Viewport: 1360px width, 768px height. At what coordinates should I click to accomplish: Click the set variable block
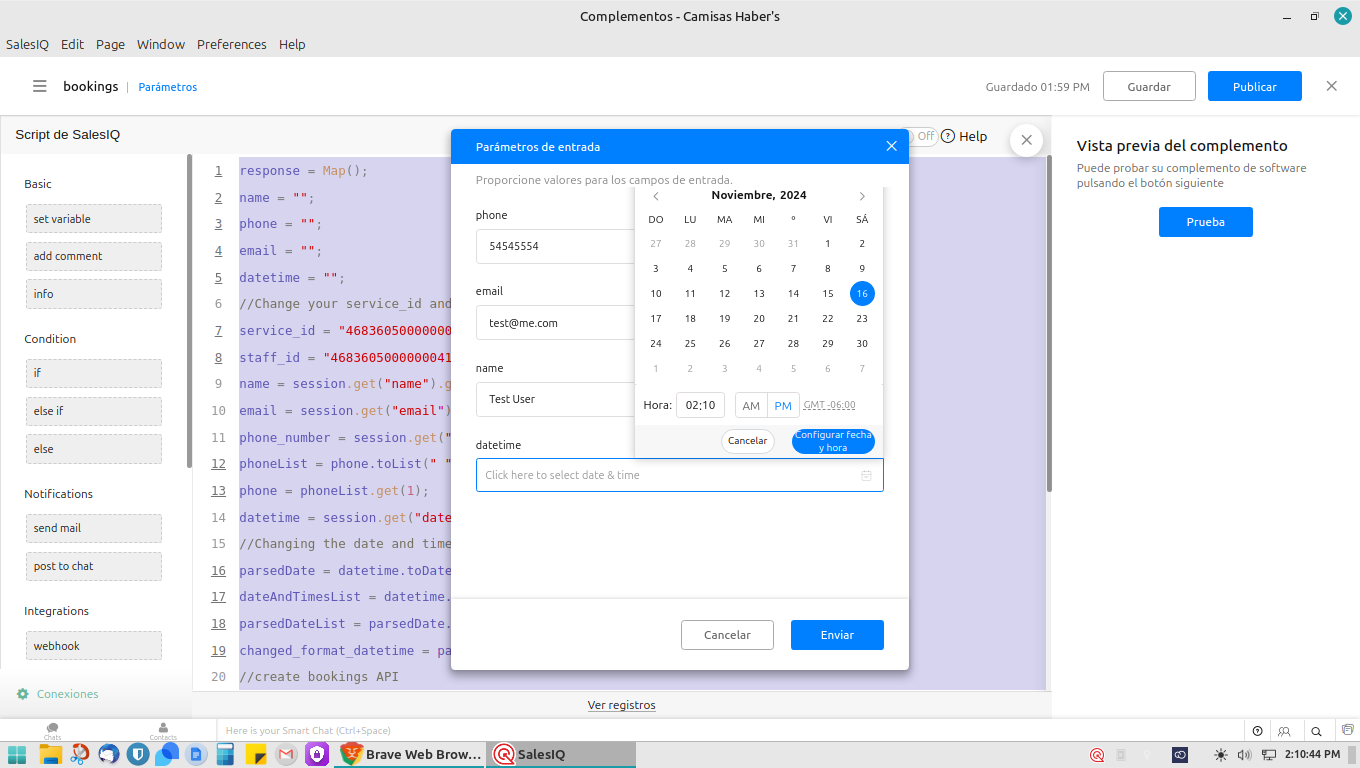tap(93, 219)
